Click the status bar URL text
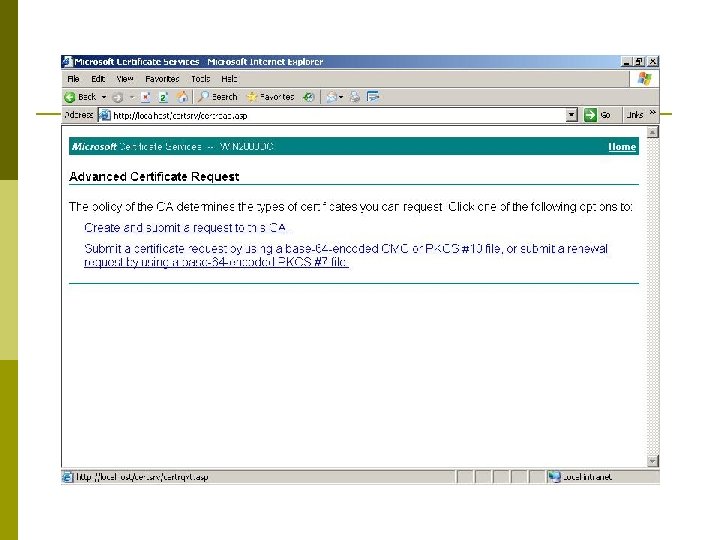Viewport: 720px width, 540px height. tap(142, 477)
